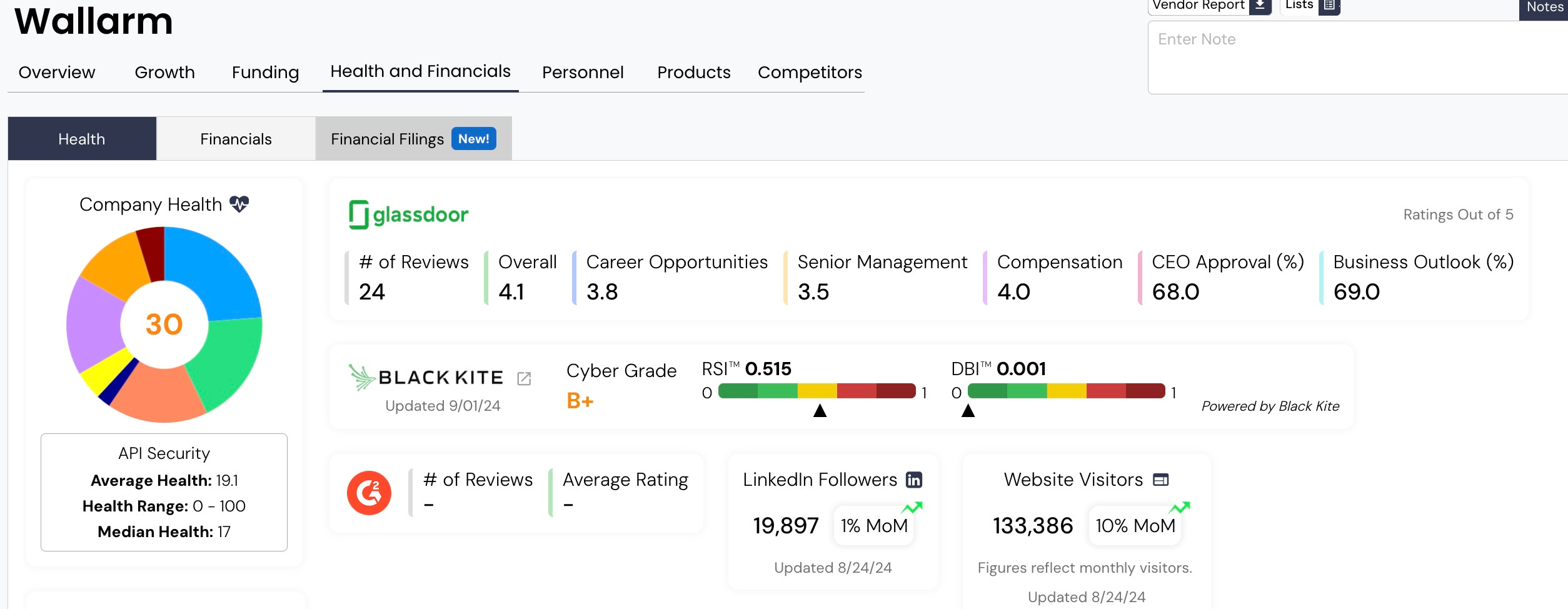
Task: Click Career Opportunities value 3.8
Action: (602, 292)
